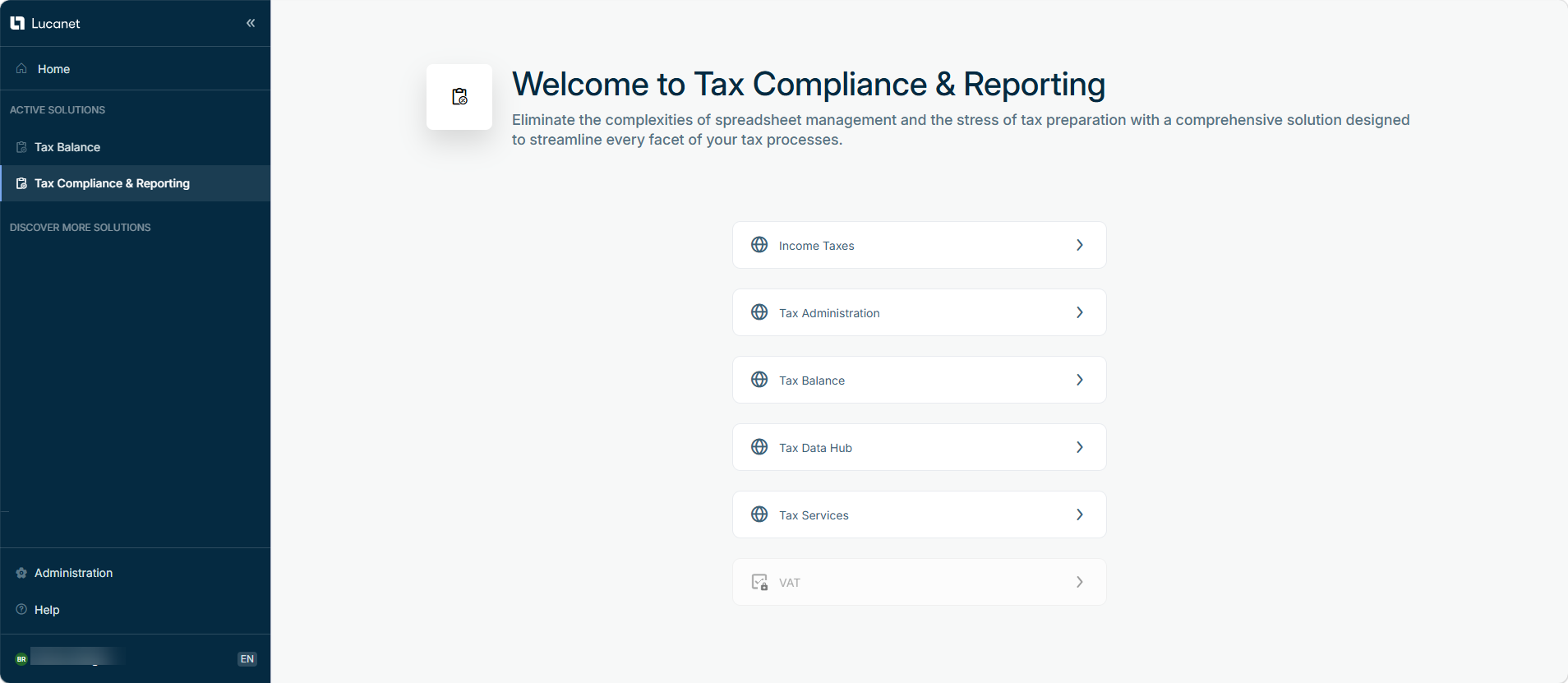Open the Tax Administration card label
This screenshot has height=683, width=1568.
click(829, 313)
